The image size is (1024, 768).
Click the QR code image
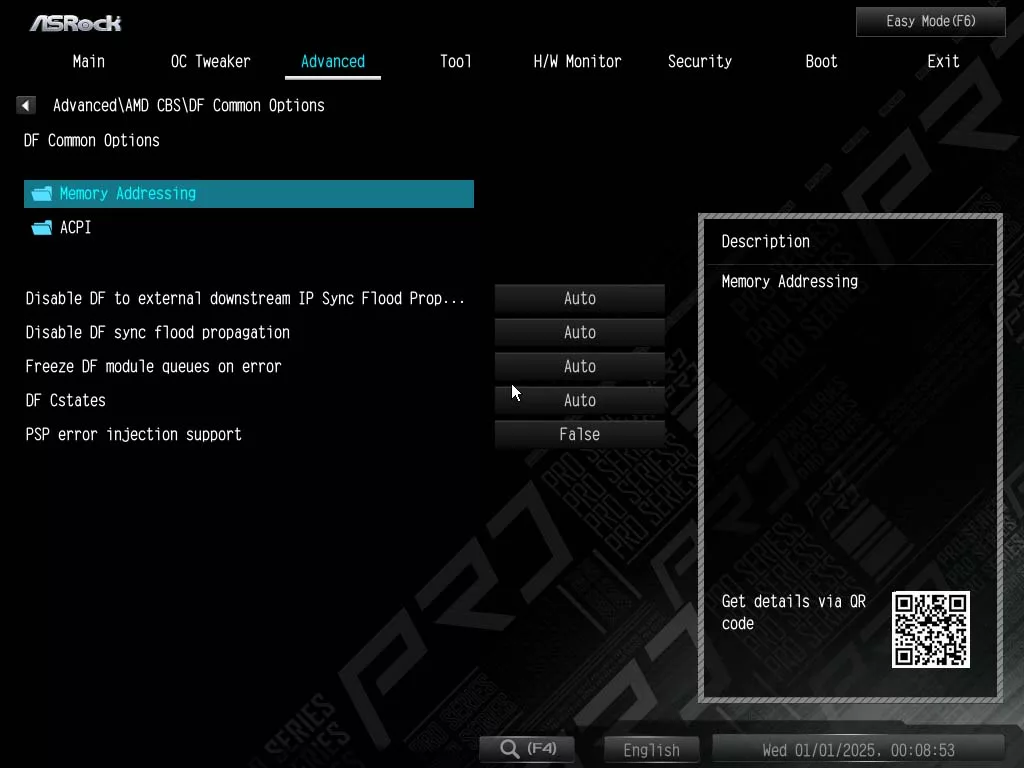(x=930, y=629)
